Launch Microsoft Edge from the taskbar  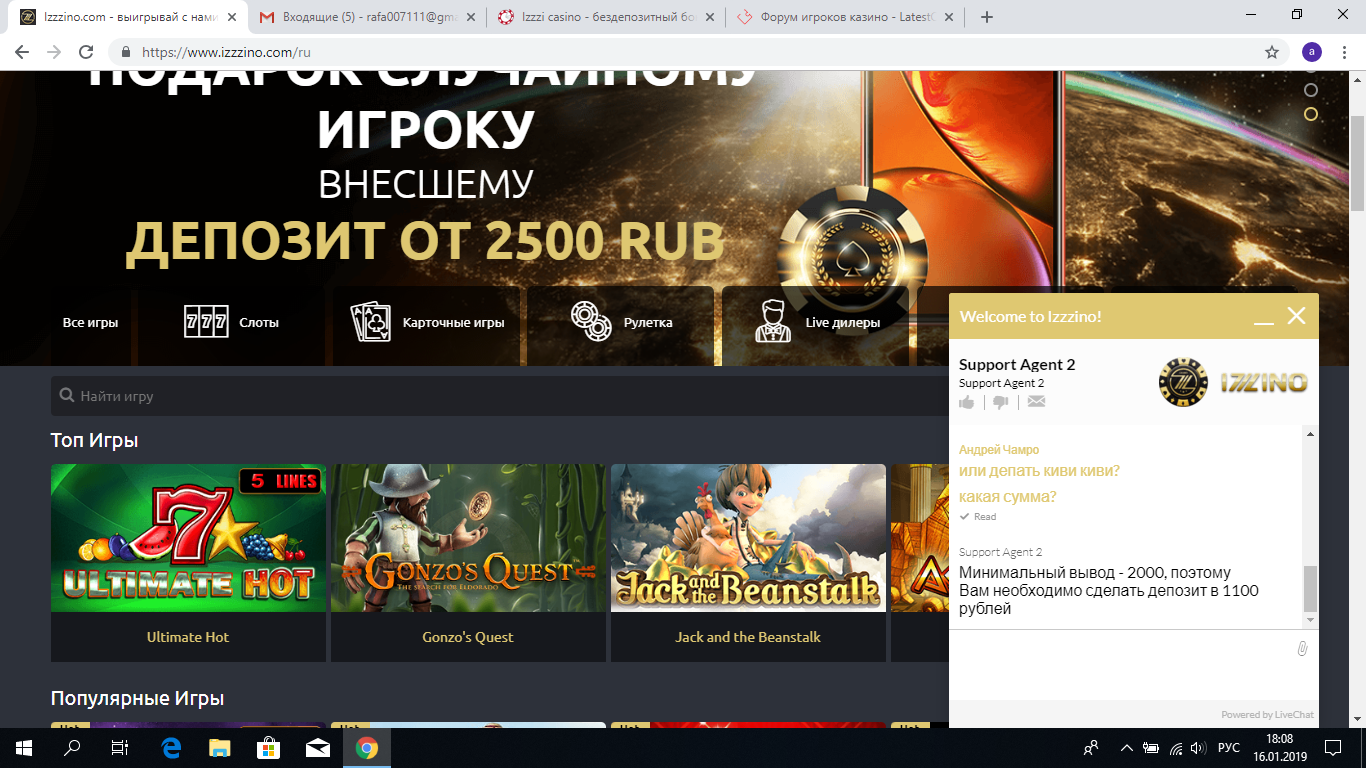[171, 748]
